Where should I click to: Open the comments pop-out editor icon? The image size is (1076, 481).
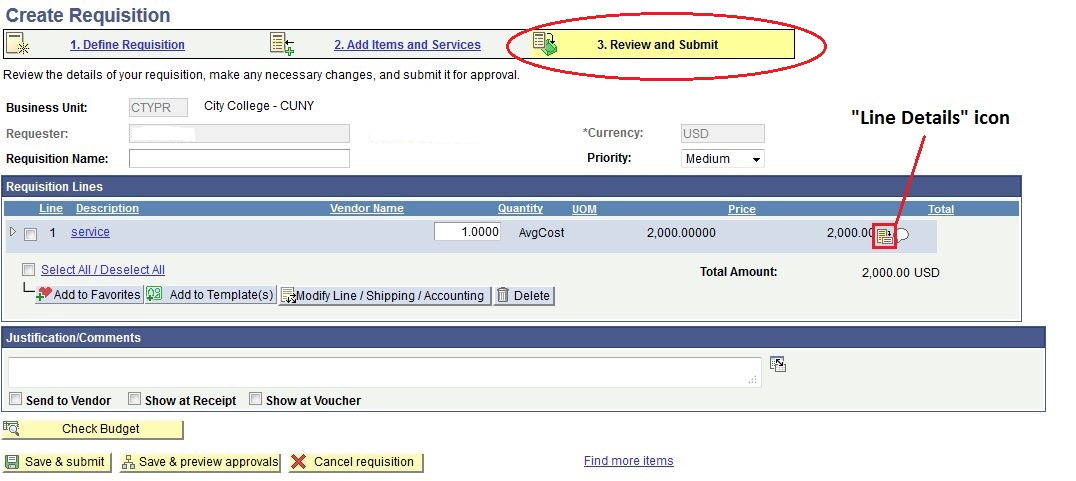click(778, 365)
